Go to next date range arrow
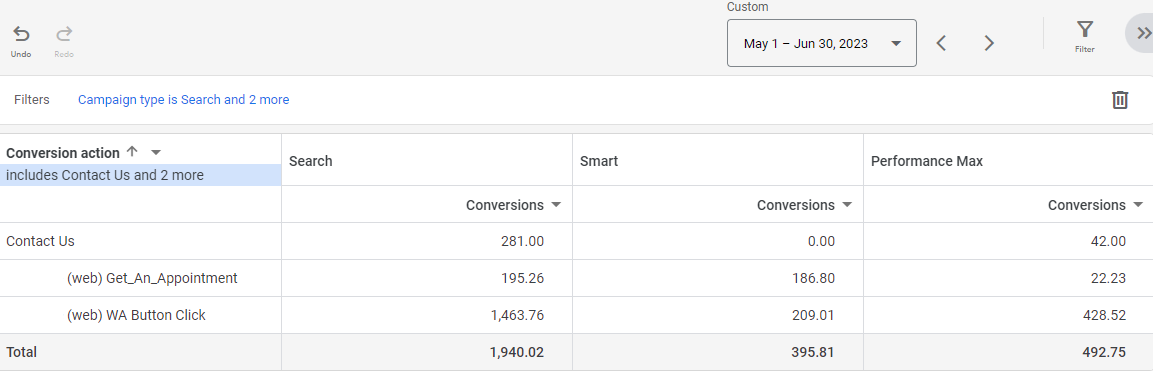This screenshot has height=371, width=1153. tap(989, 43)
